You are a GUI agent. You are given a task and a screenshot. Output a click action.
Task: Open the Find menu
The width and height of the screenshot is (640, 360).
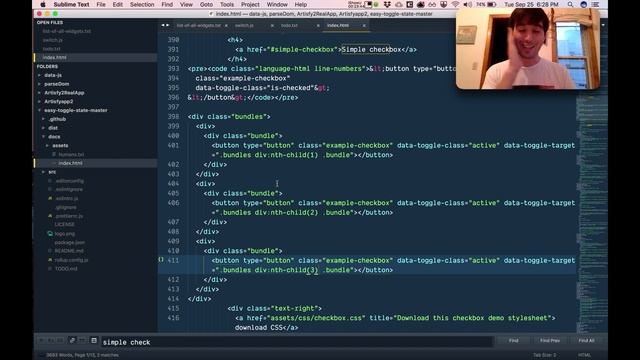[167, 4]
